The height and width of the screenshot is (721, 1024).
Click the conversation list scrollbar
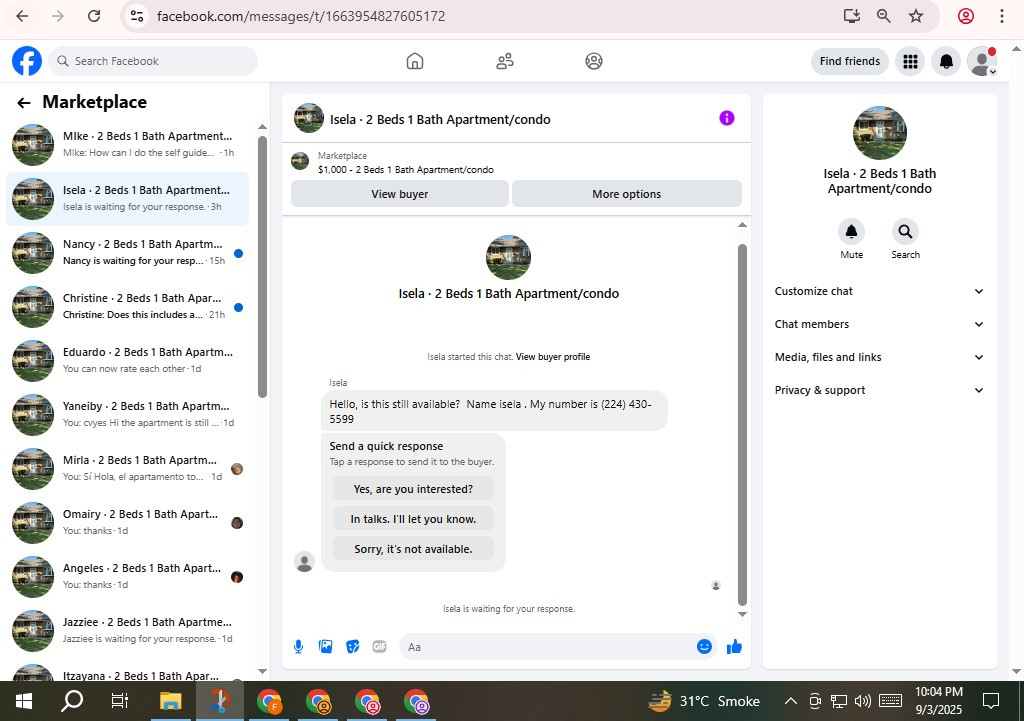tap(263, 266)
